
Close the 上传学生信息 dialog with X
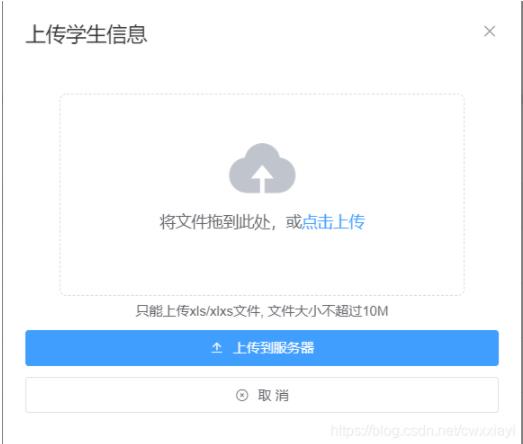[x=489, y=31]
